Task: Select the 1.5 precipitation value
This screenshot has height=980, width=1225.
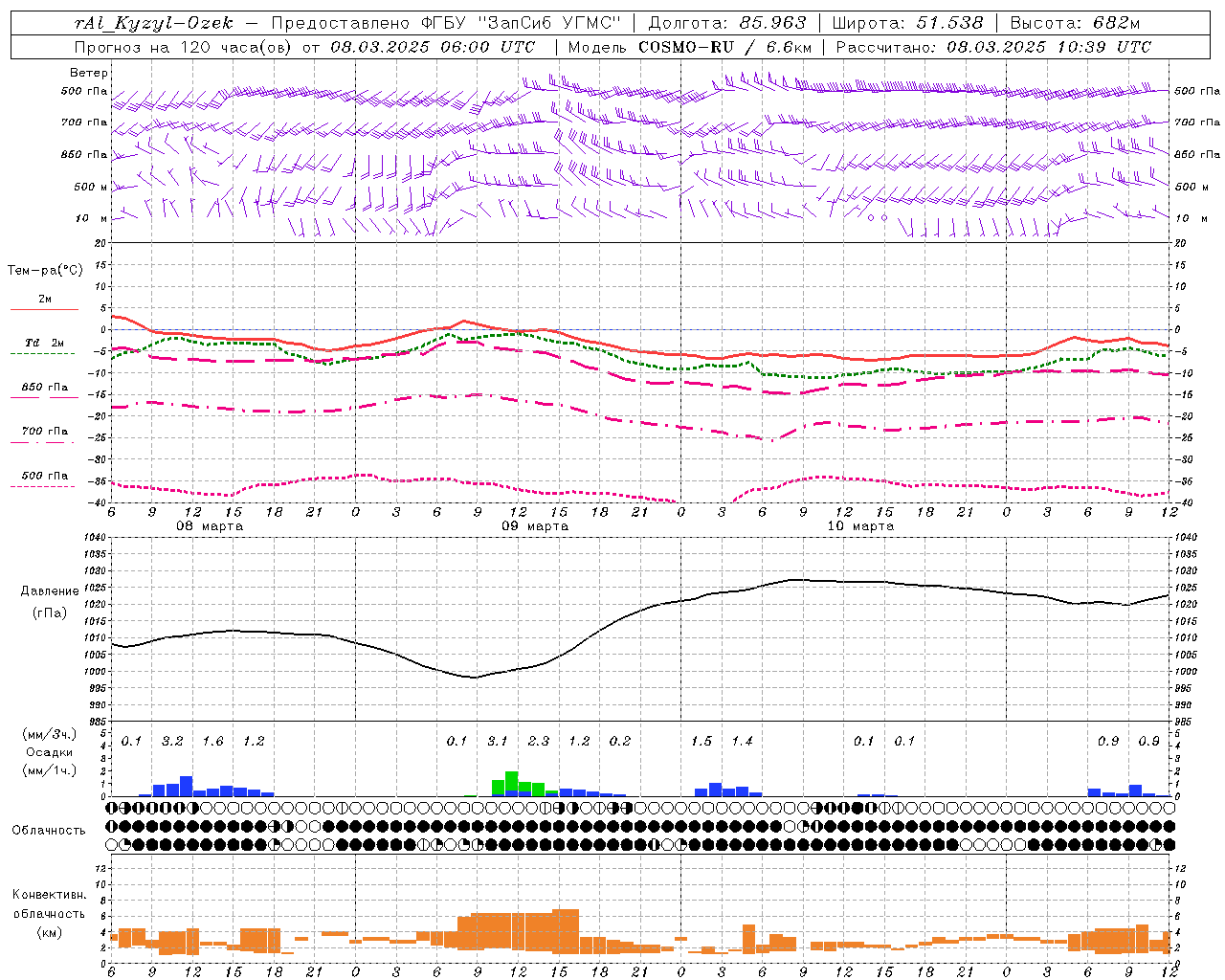Action: [702, 741]
